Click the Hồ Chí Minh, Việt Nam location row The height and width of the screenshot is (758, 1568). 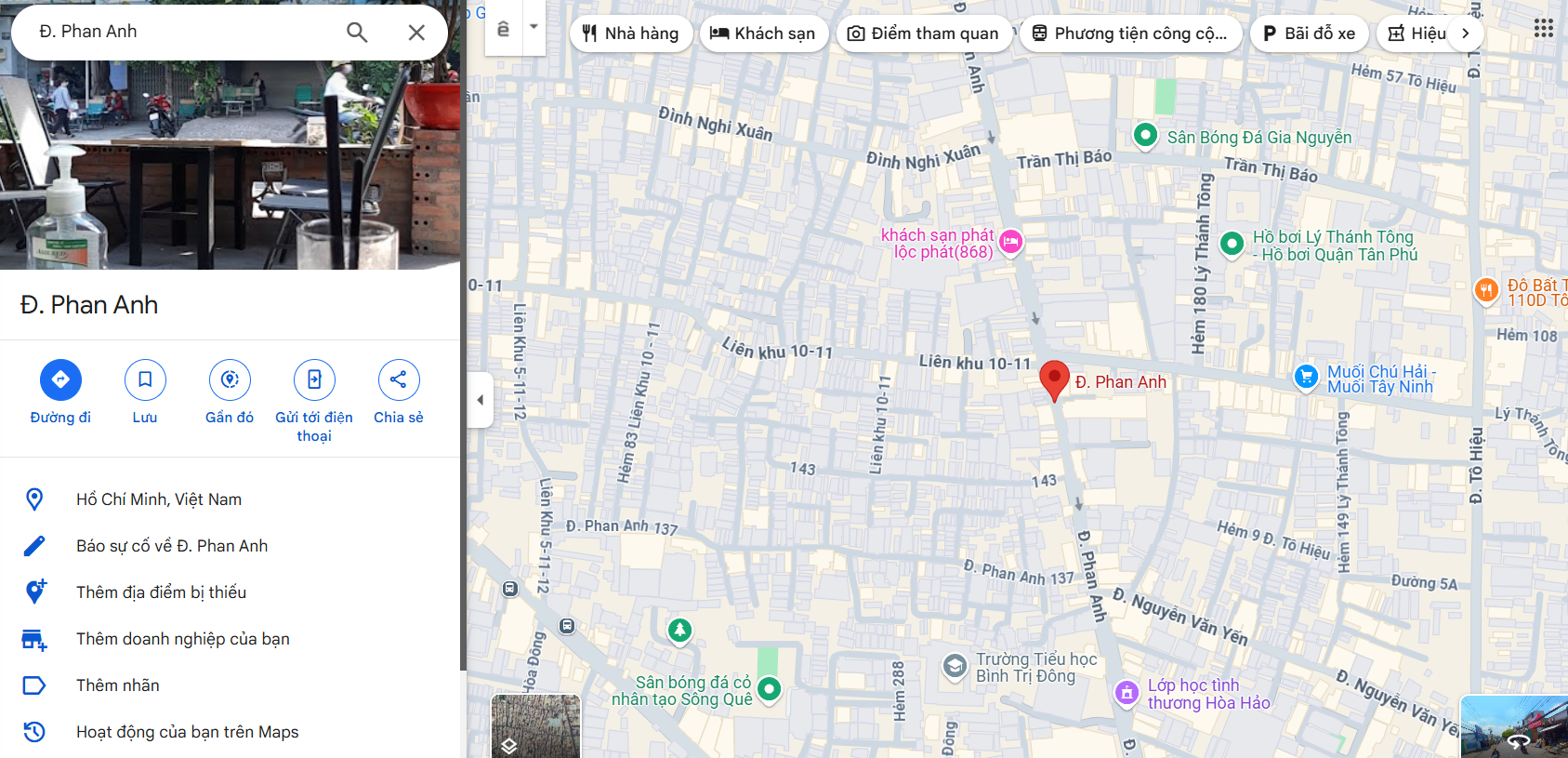(x=231, y=499)
